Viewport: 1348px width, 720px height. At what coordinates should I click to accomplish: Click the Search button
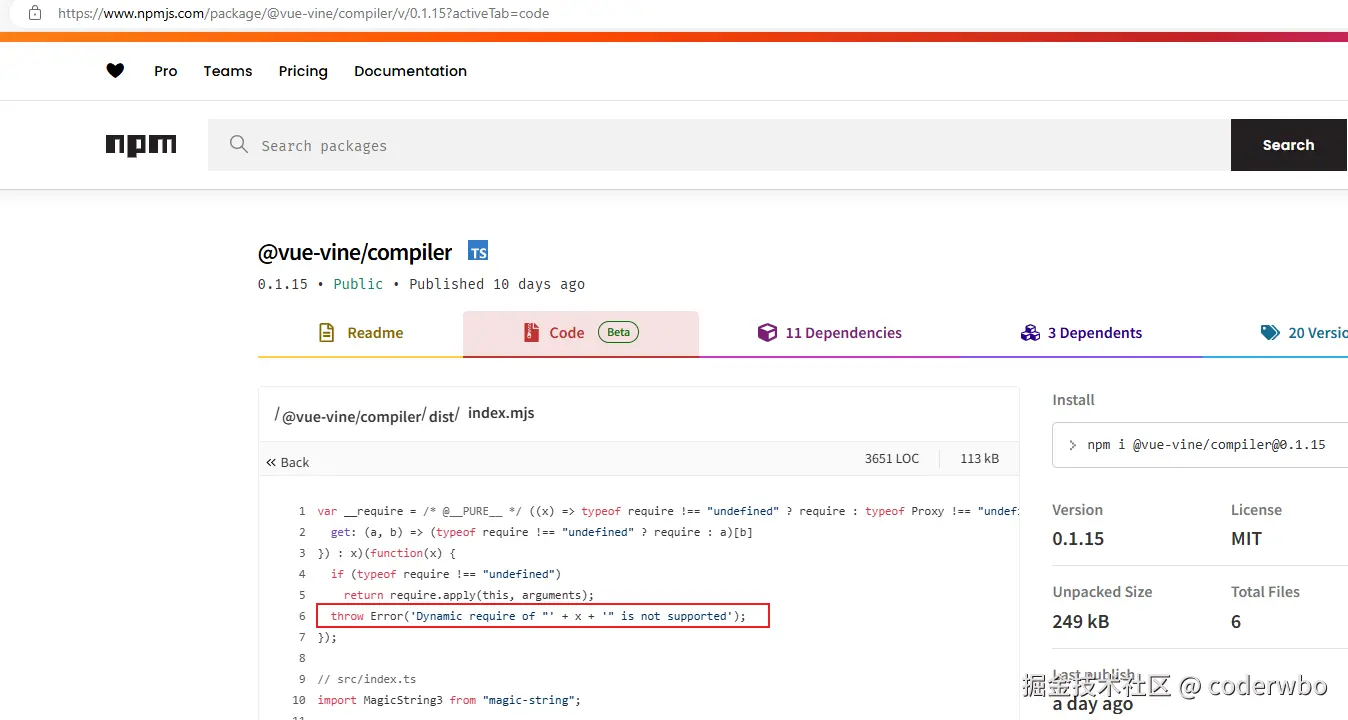[x=1289, y=145]
